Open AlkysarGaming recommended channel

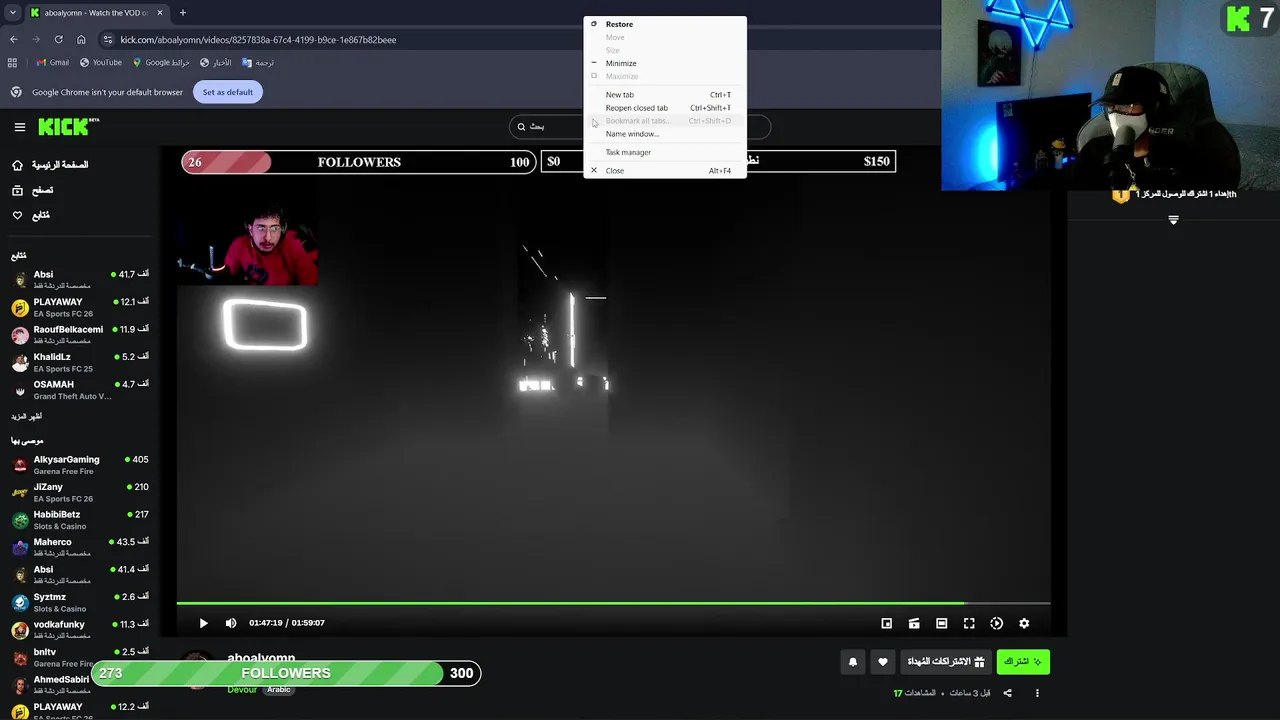coord(80,465)
